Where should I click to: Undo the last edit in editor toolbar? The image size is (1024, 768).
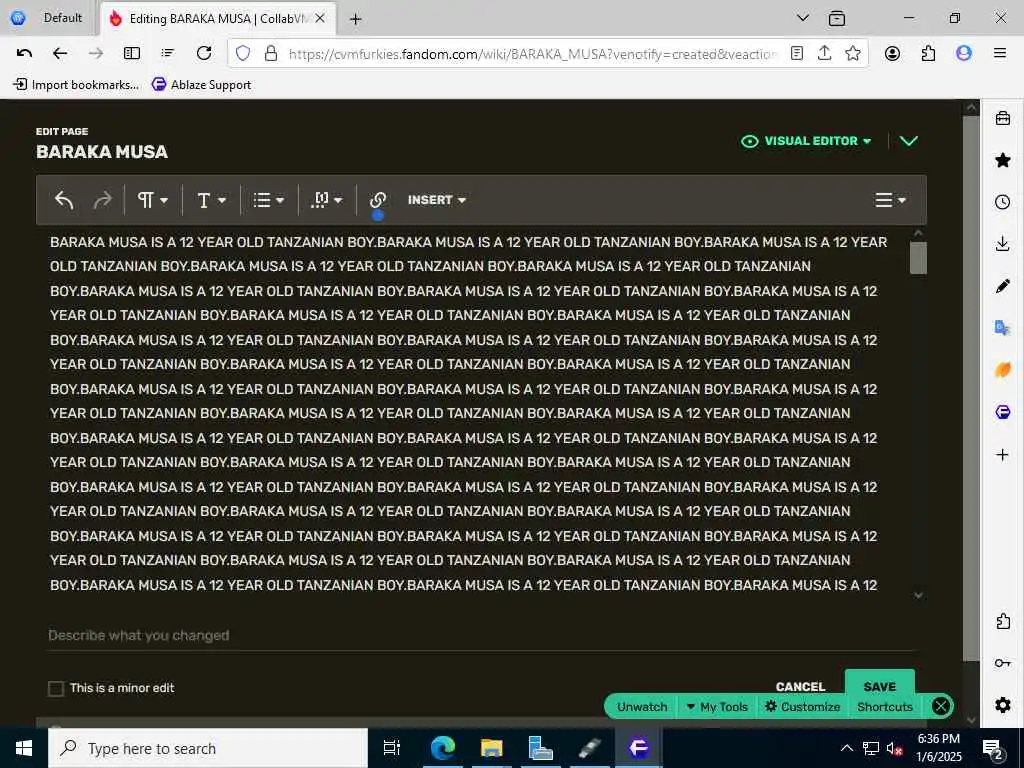(x=64, y=200)
